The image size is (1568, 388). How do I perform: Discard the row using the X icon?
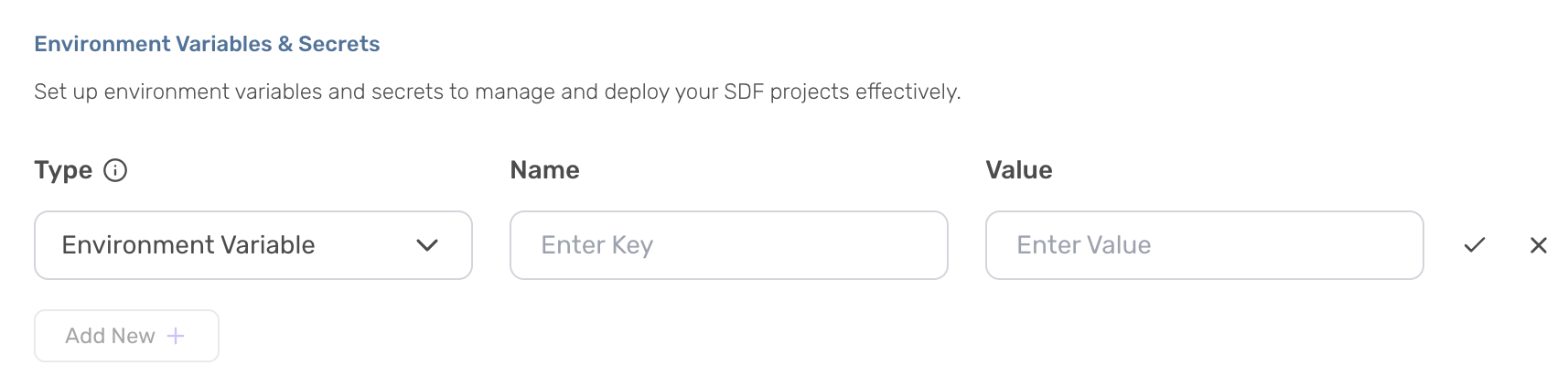coord(1538,245)
